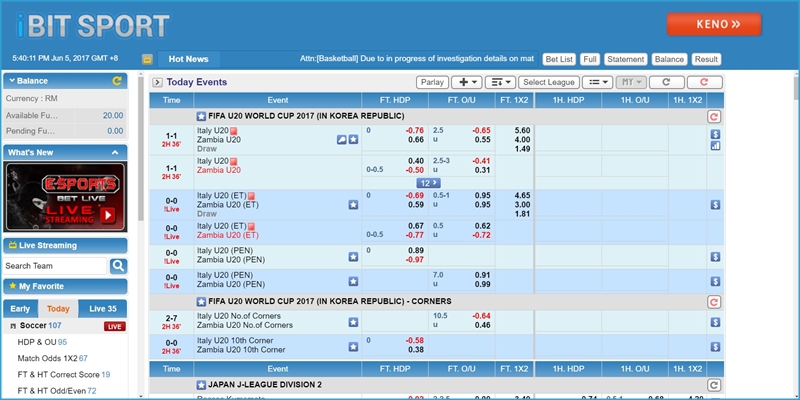The width and height of the screenshot is (800, 400).
Task: Click the grey refresh button in events toolbar
Action: pyautogui.click(x=665, y=82)
